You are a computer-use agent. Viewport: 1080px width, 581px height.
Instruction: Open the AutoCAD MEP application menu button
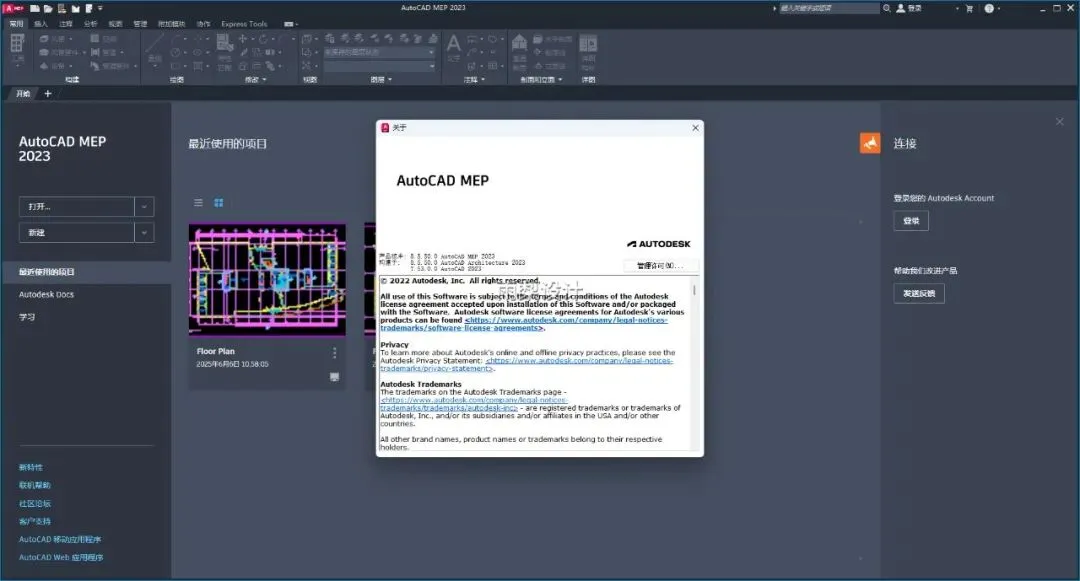coord(14,8)
